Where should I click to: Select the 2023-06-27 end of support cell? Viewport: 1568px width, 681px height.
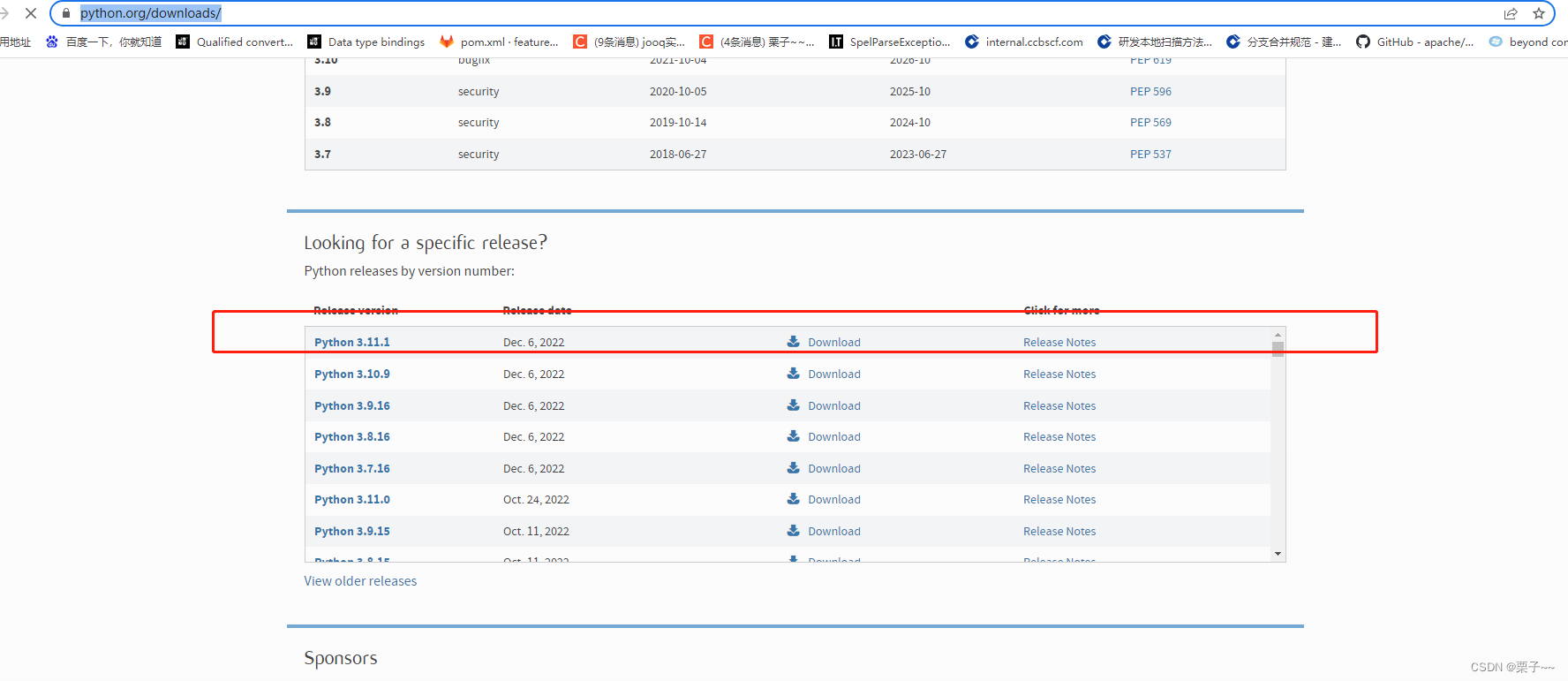coord(918,154)
